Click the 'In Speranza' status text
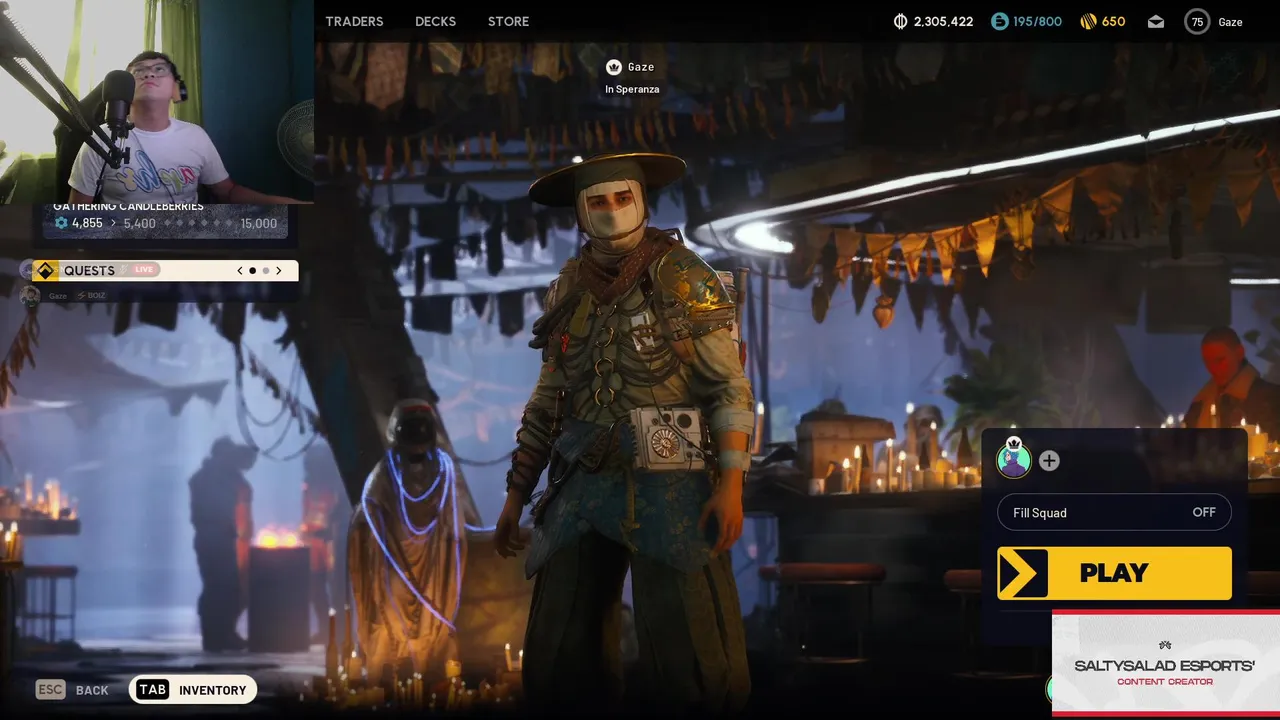 point(632,89)
